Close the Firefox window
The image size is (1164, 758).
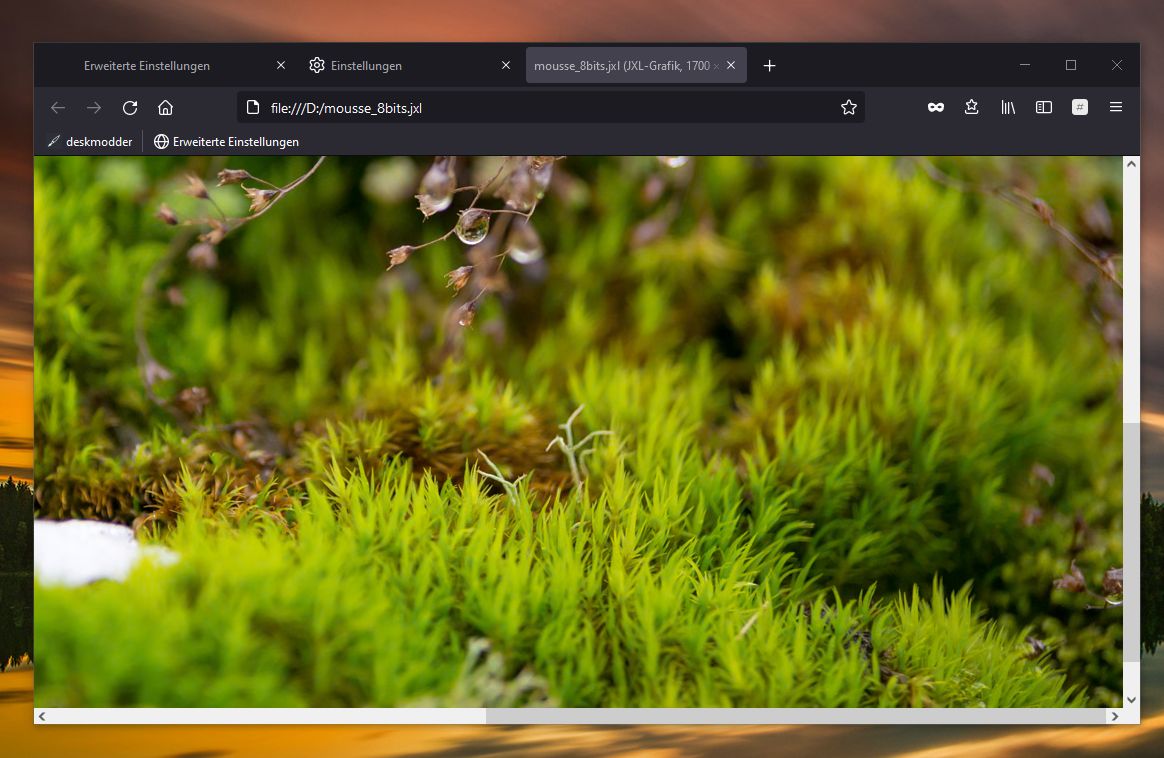1117,65
